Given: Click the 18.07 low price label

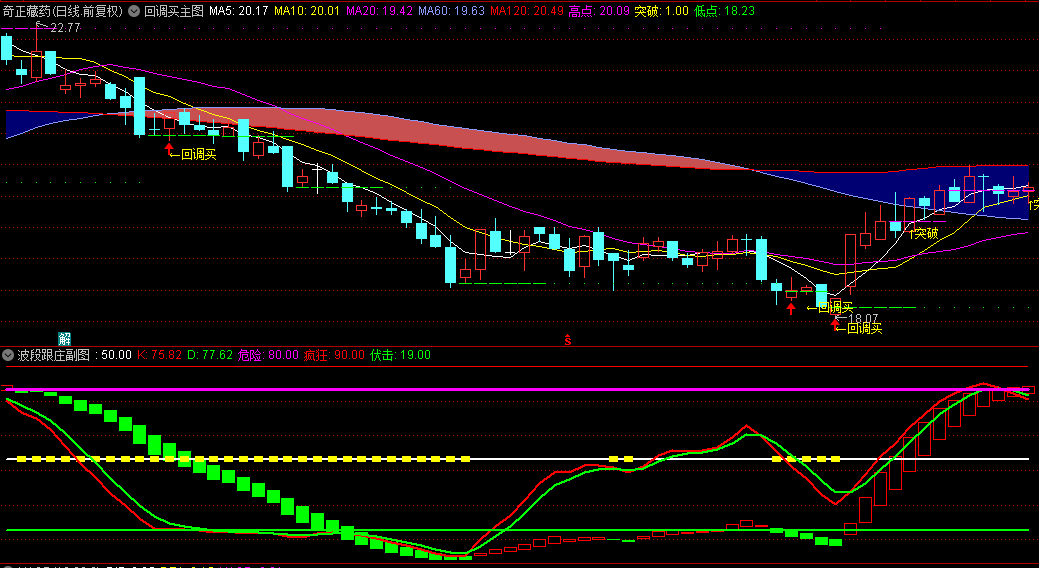Looking at the screenshot, I should (863, 319).
